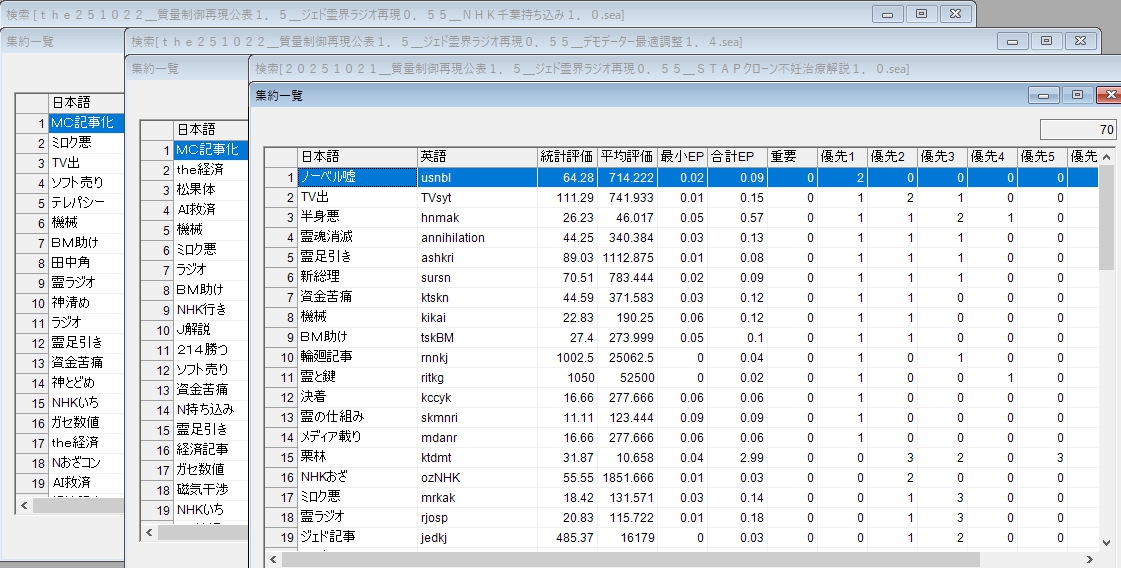Click the 平均評価 column header
The height and width of the screenshot is (568, 1121).
click(x=626, y=157)
